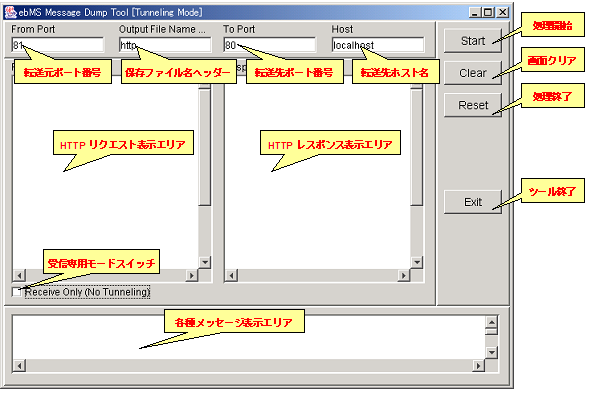Click up arrow of message area vertical scrollbar
Screen dimensions: 593x397
(x=491, y=322)
